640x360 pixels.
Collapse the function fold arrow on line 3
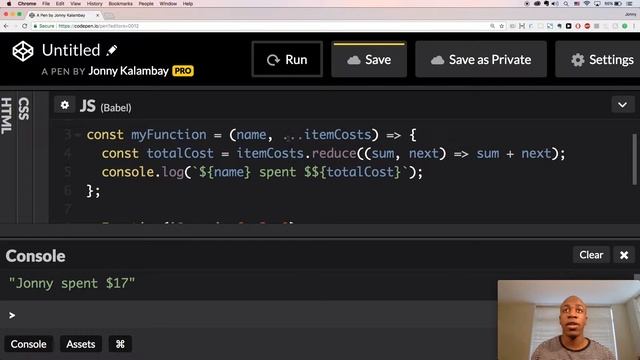point(78,135)
